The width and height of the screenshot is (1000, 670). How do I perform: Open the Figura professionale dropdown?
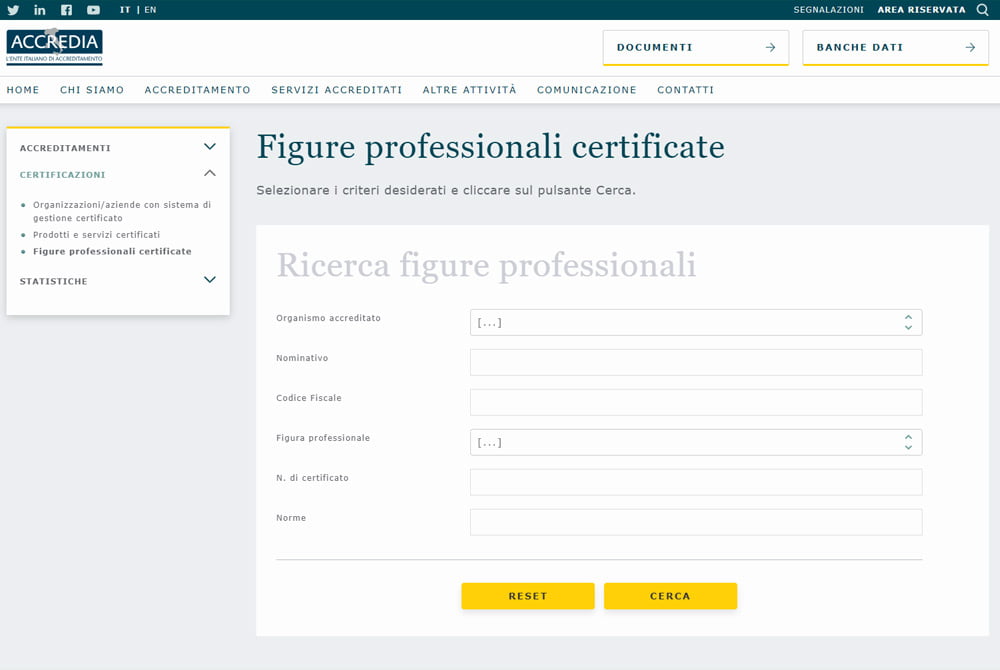(695, 442)
